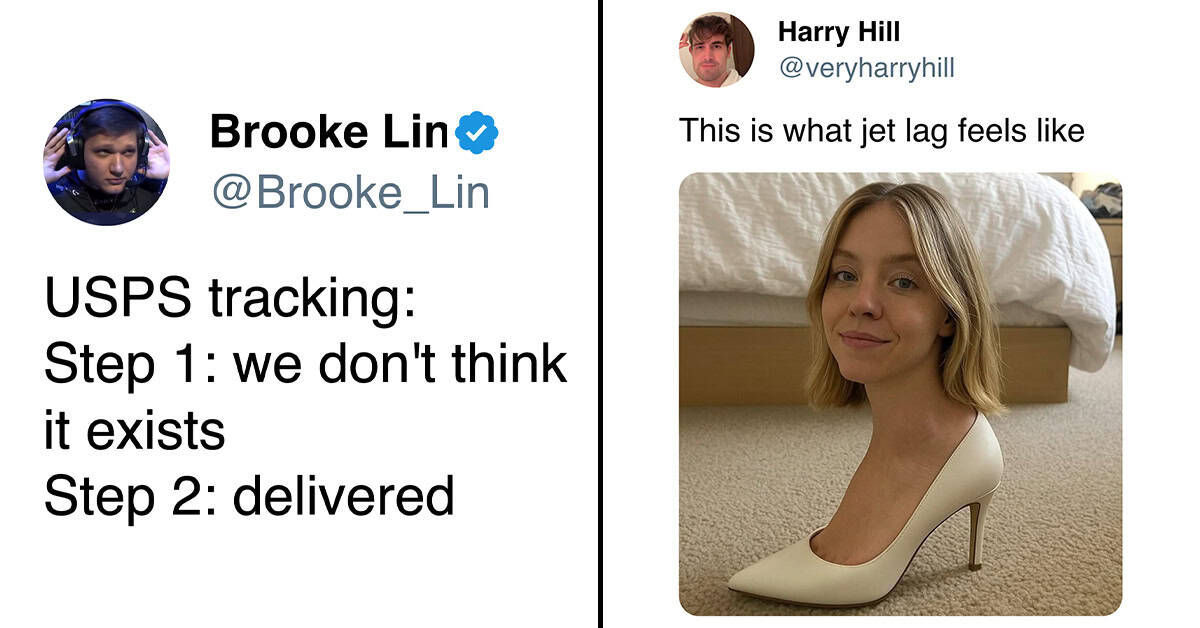Image resolution: width=1200 pixels, height=628 pixels.
Task: Open the jet lag tweet photo
Action: pos(900,394)
